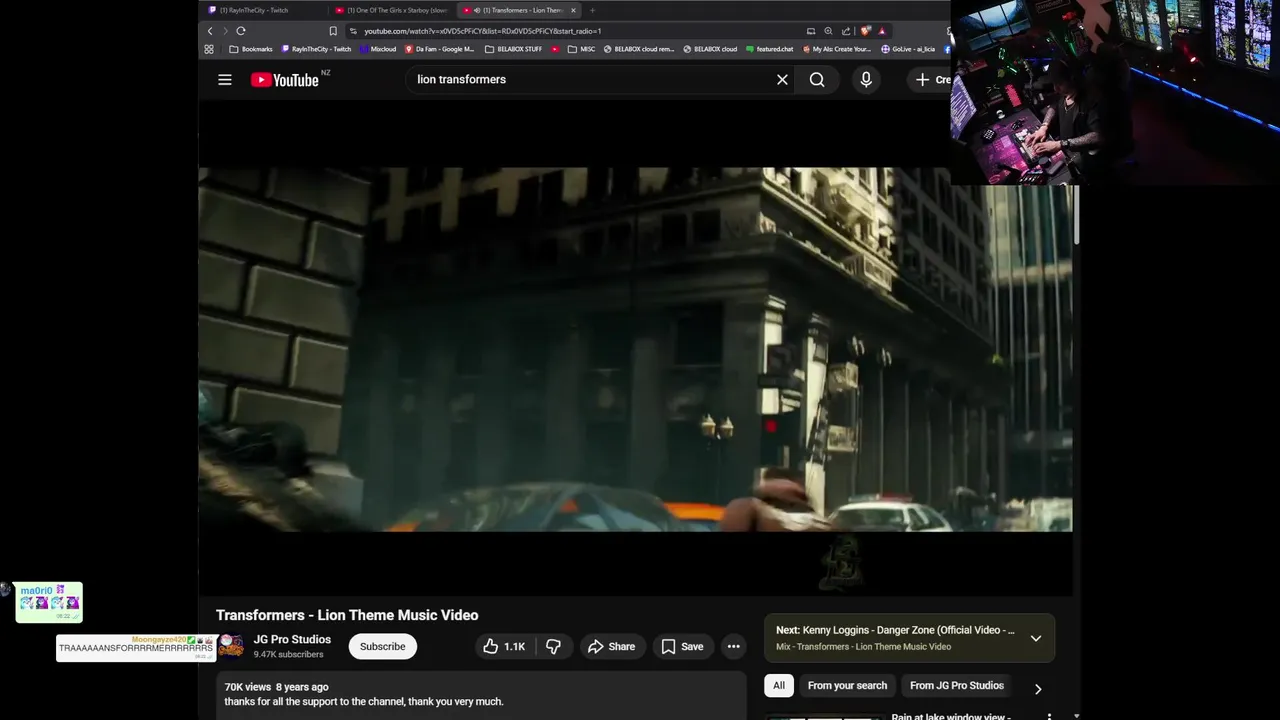Go back in browser history
The image size is (1280, 720).
pos(210,31)
